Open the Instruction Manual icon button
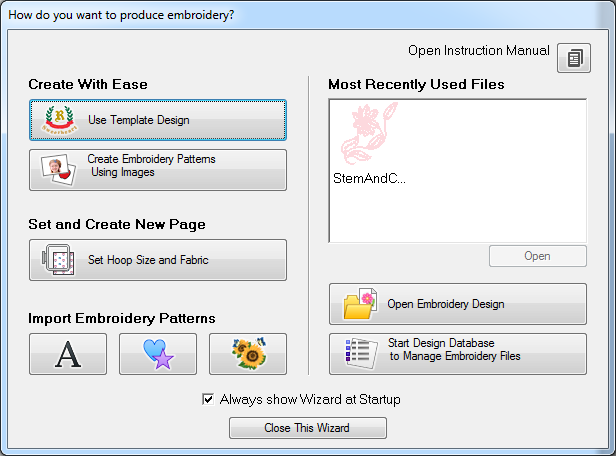This screenshot has height=456, width=616. pos(574,58)
